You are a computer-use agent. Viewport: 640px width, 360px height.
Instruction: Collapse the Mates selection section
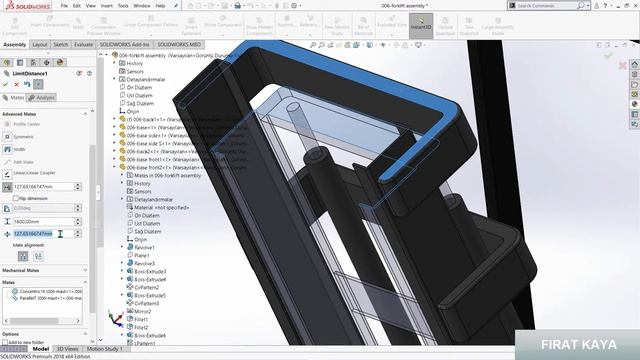85,282
